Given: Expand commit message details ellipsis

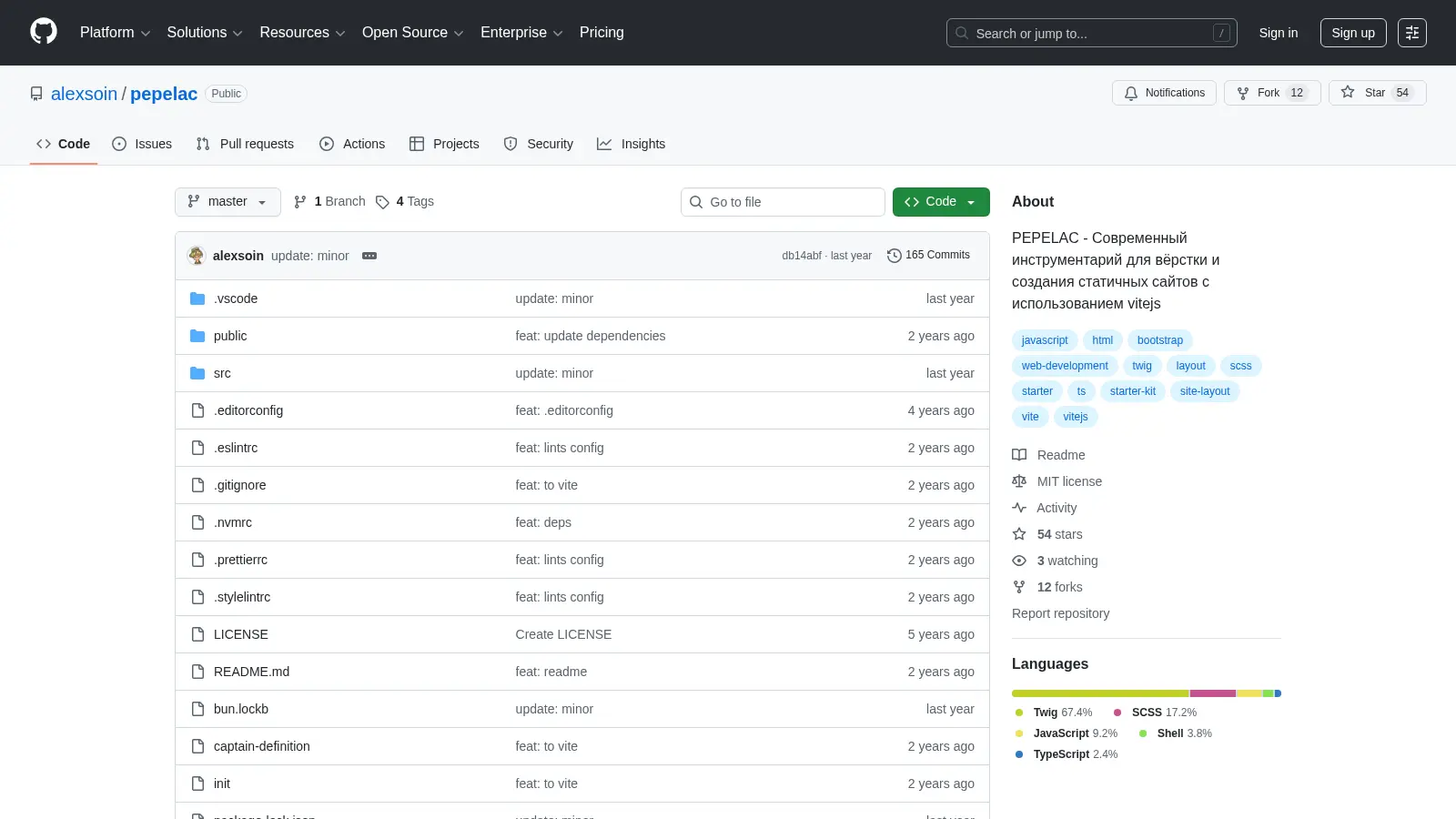Looking at the screenshot, I should tap(369, 256).
